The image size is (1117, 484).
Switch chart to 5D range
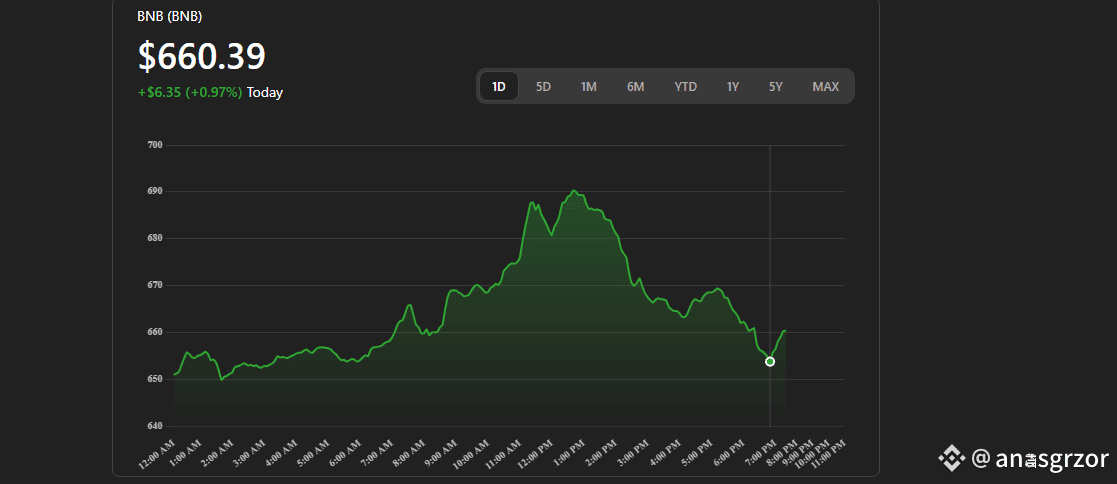tap(544, 86)
